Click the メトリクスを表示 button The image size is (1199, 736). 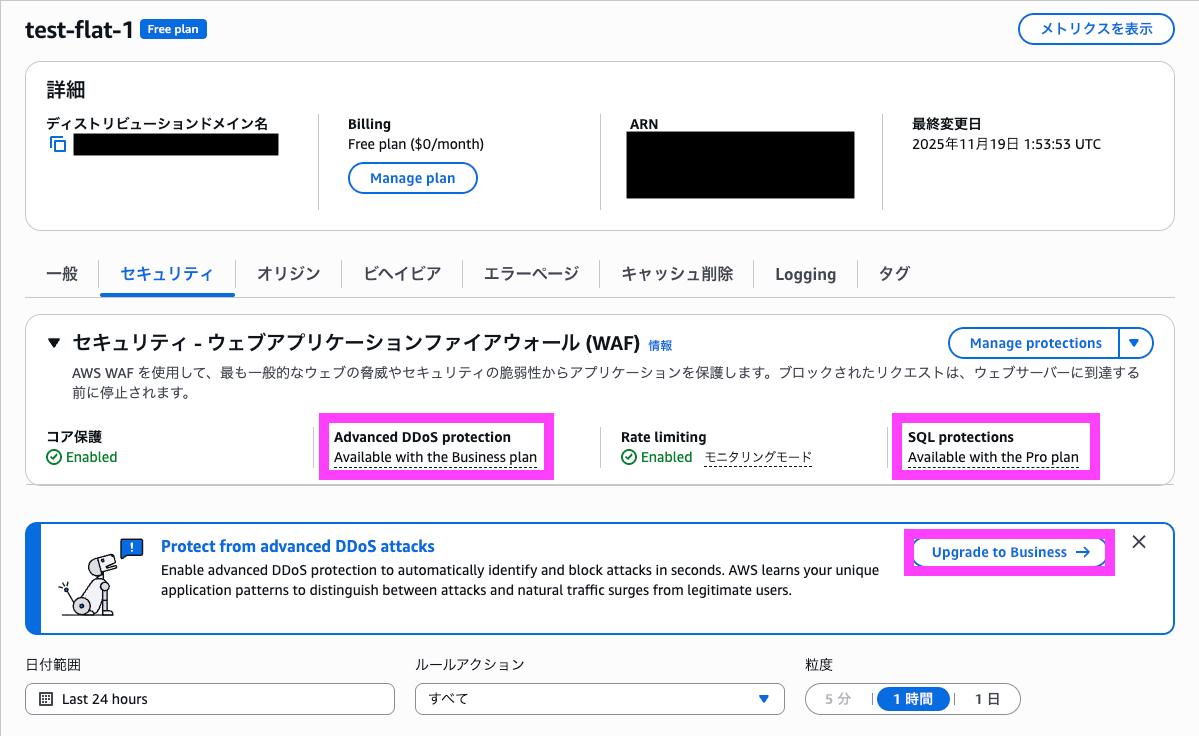click(1095, 29)
